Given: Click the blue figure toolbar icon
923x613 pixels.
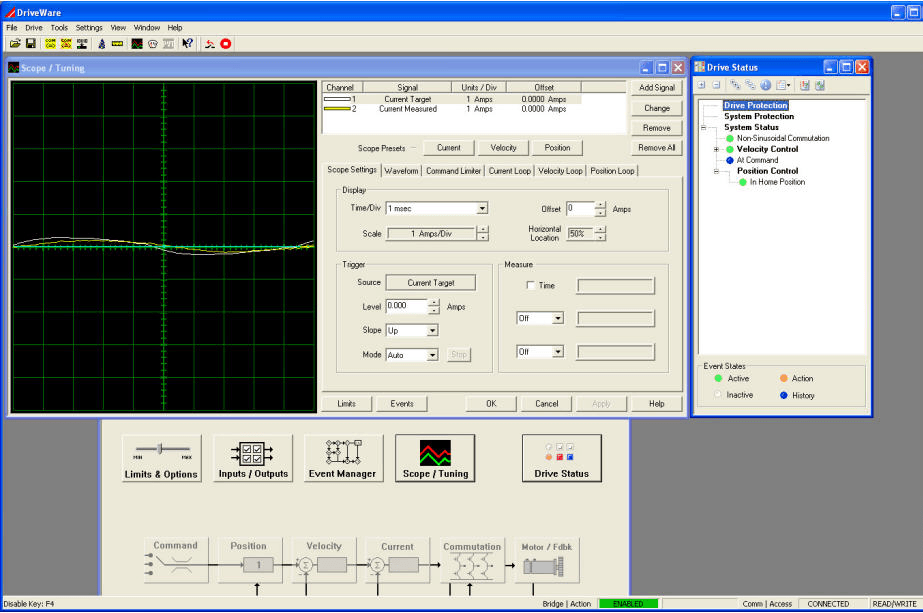Looking at the screenshot, I should (102, 44).
